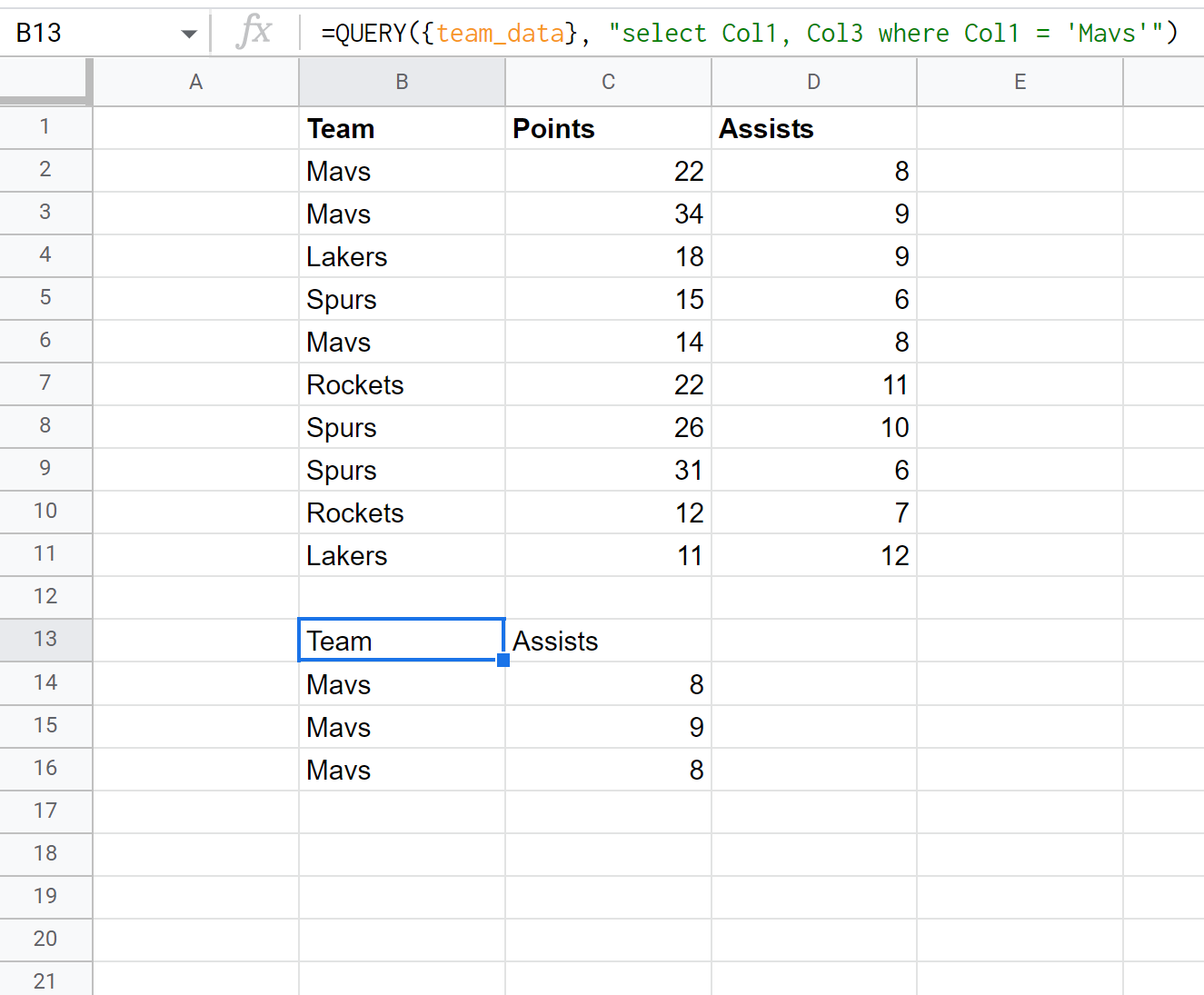Click the fx insert function icon
1204x995 pixels.
tap(255, 33)
